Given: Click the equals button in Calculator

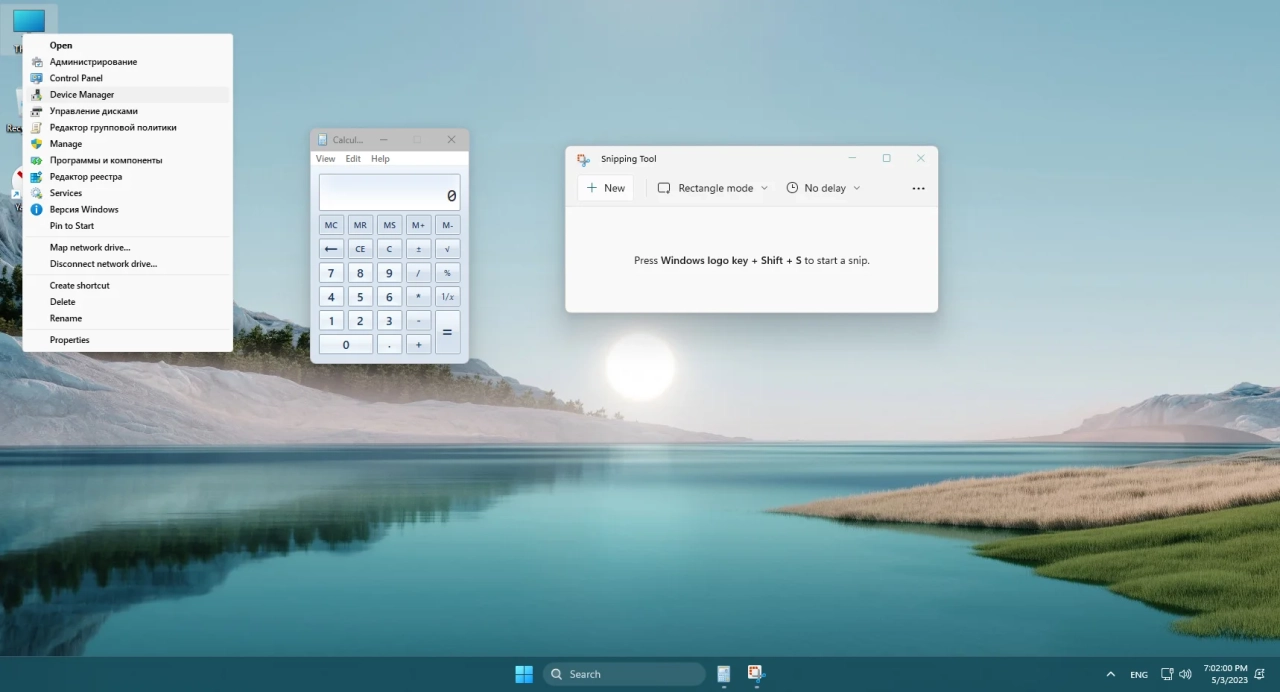Looking at the screenshot, I should pos(448,333).
